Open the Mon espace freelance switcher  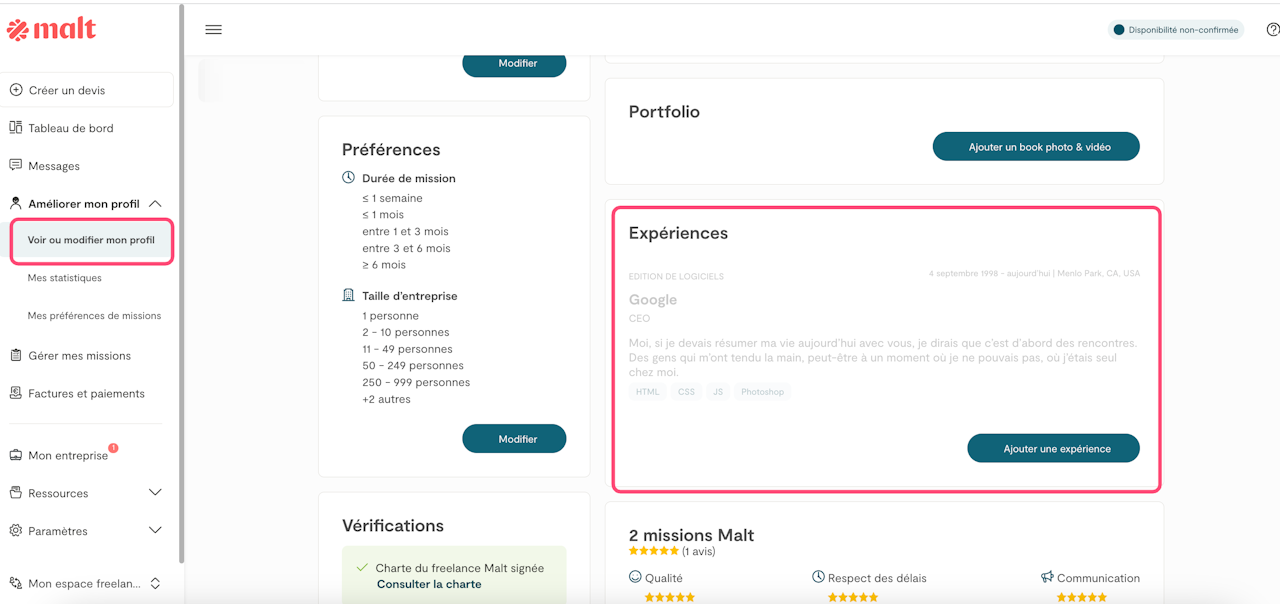tap(155, 584)
